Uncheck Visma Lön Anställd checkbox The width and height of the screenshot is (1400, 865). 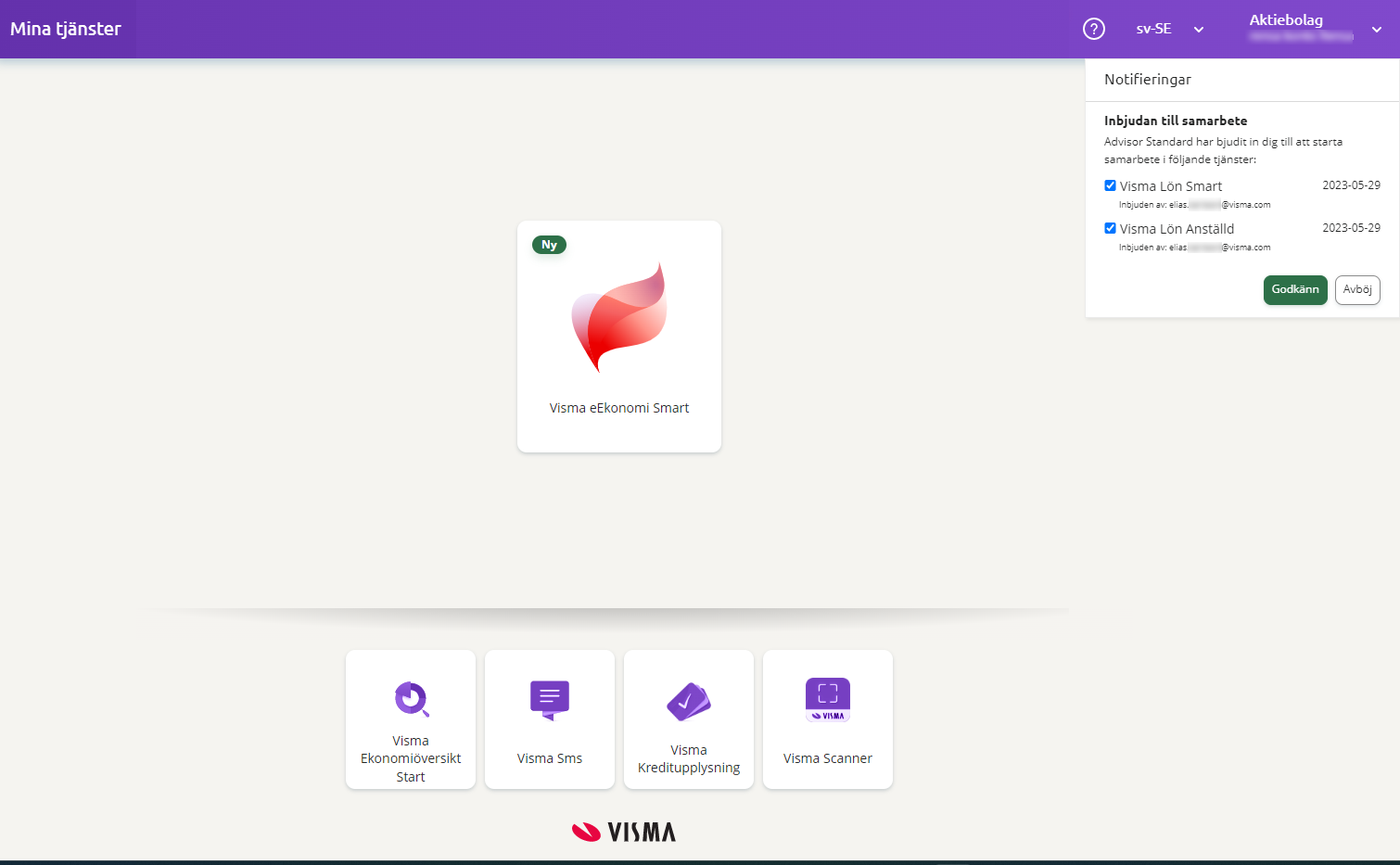click(x=1110, y=228)
